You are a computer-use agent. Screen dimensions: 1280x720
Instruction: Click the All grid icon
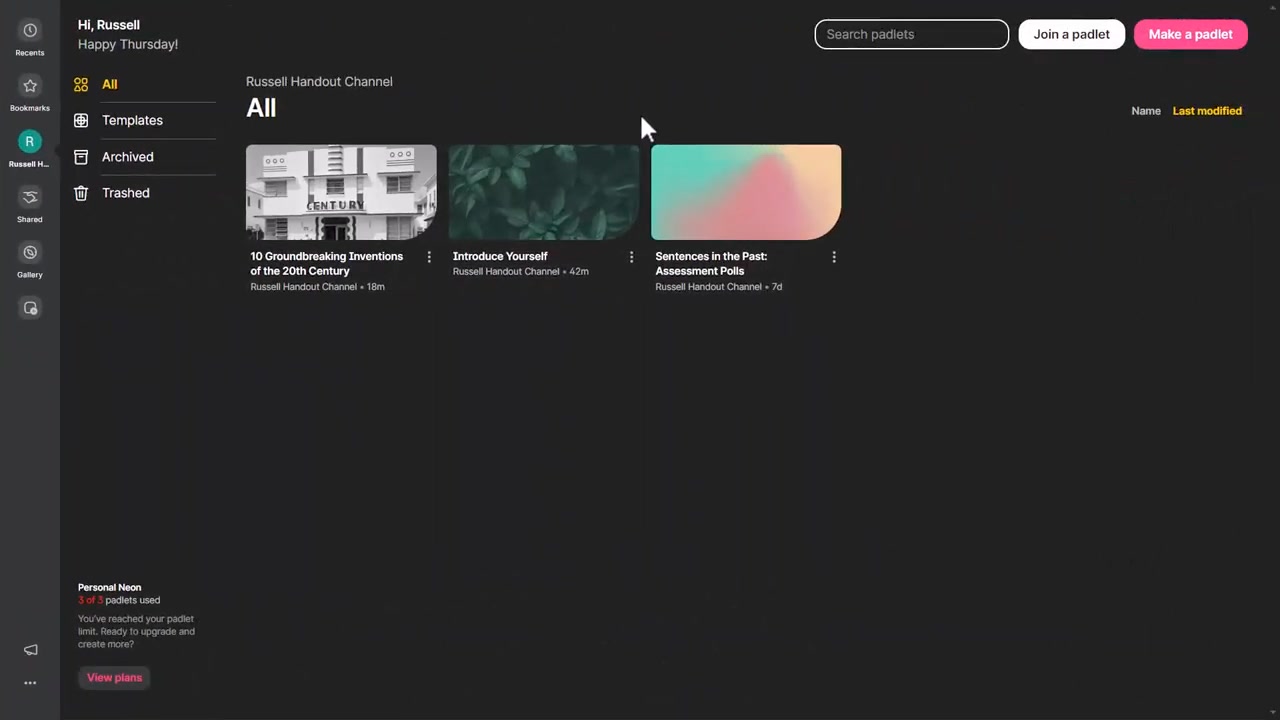coord(81,85)
